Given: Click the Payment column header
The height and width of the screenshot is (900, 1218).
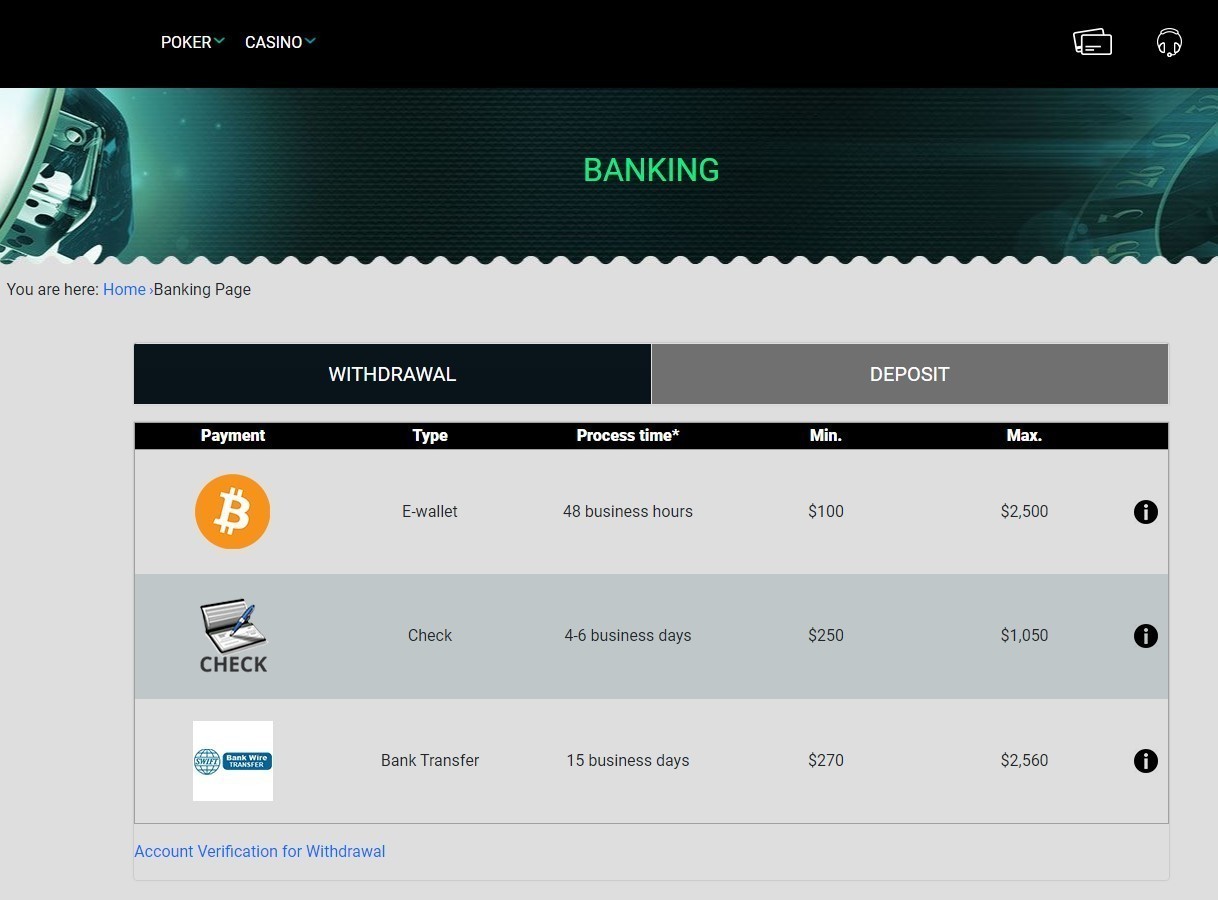Looking at the screenshot, I should tap(233, 435).
